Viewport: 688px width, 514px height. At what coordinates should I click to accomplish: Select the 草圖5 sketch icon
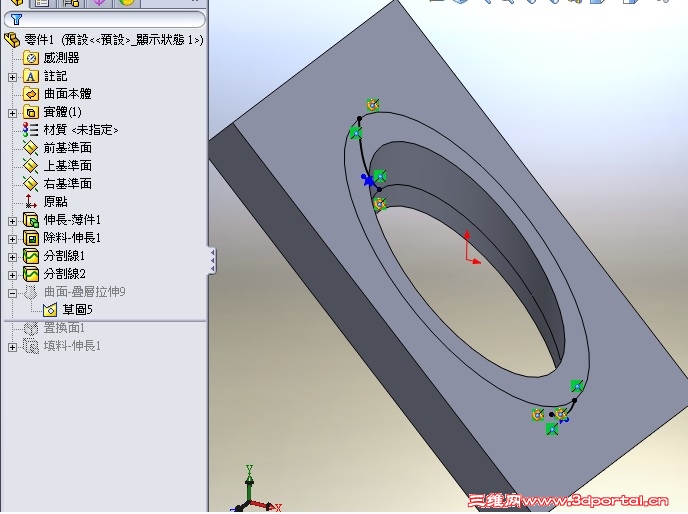pyautogui.click(x=50, y=310)
